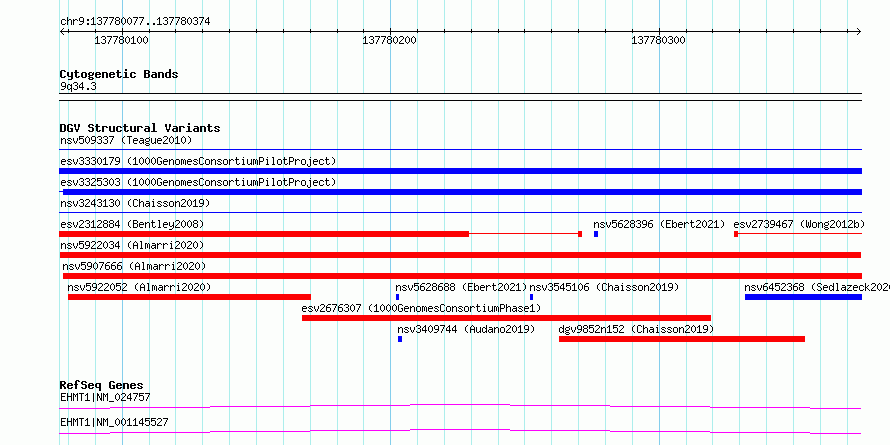890x445 pixels.
Task: Open the dgv9852n152 (Chaisson2019) label
Action: click(x=636, y=329)
